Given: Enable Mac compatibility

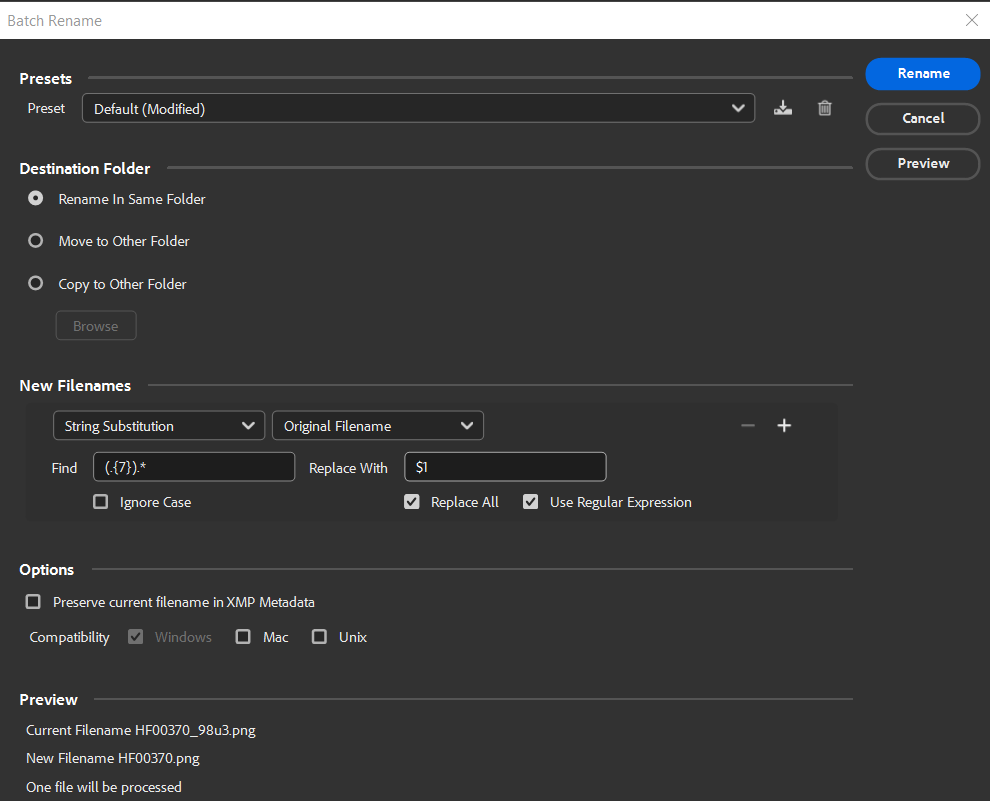Looking at the screenshot, I should (x=243, y=637).
